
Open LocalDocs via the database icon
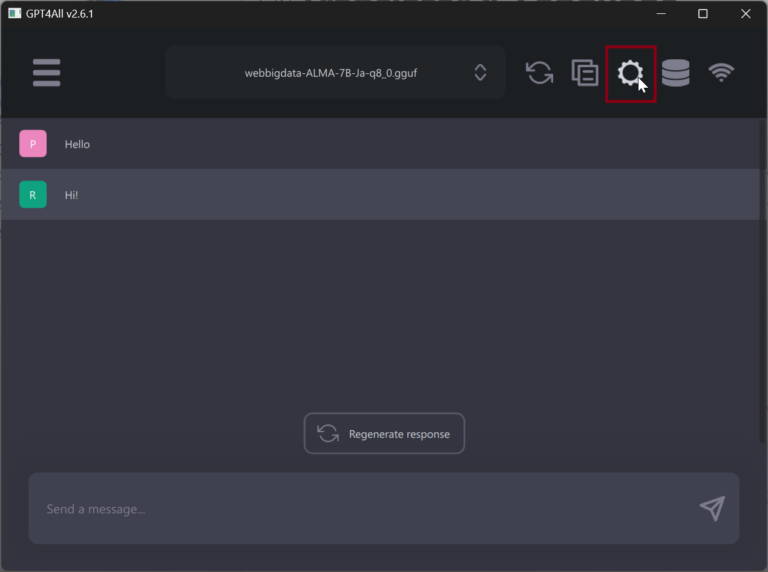[676, 73]
